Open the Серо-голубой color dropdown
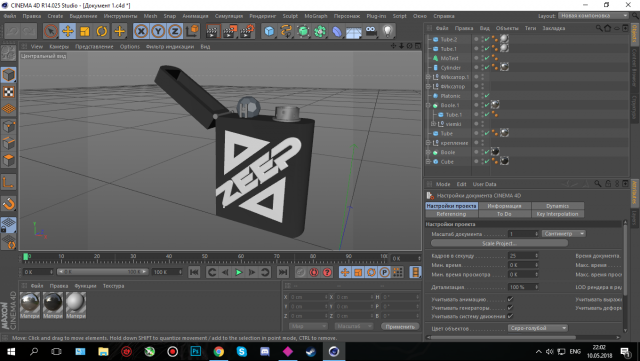 [x=538, y=328]
